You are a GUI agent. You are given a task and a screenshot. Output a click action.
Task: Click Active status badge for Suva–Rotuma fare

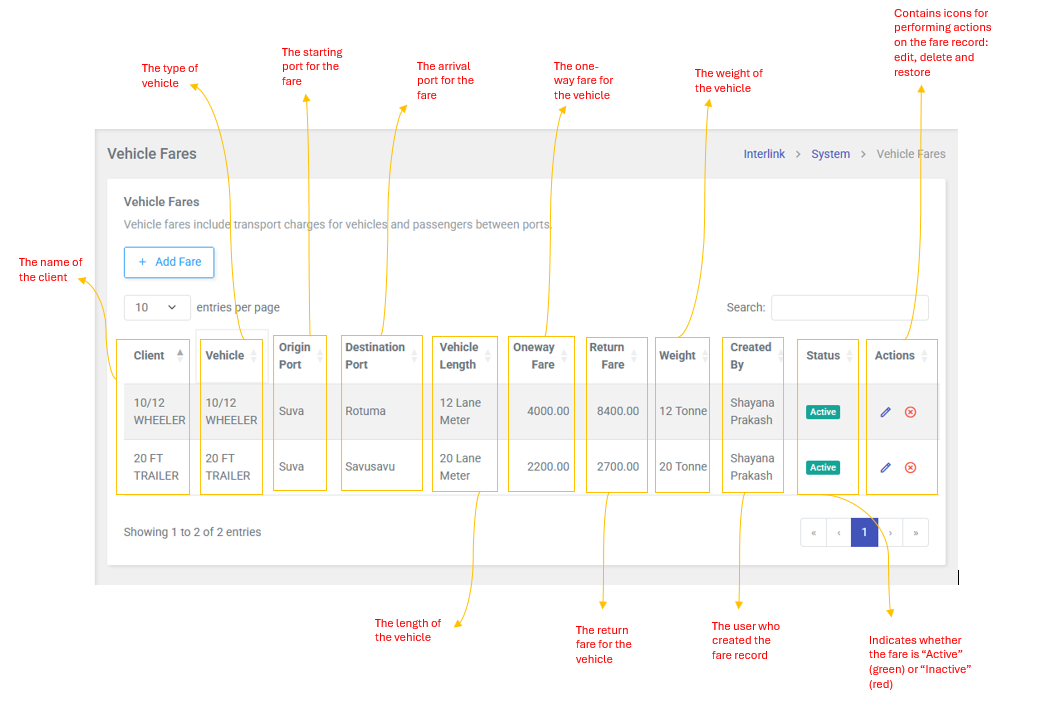click(x=823, y=412)
